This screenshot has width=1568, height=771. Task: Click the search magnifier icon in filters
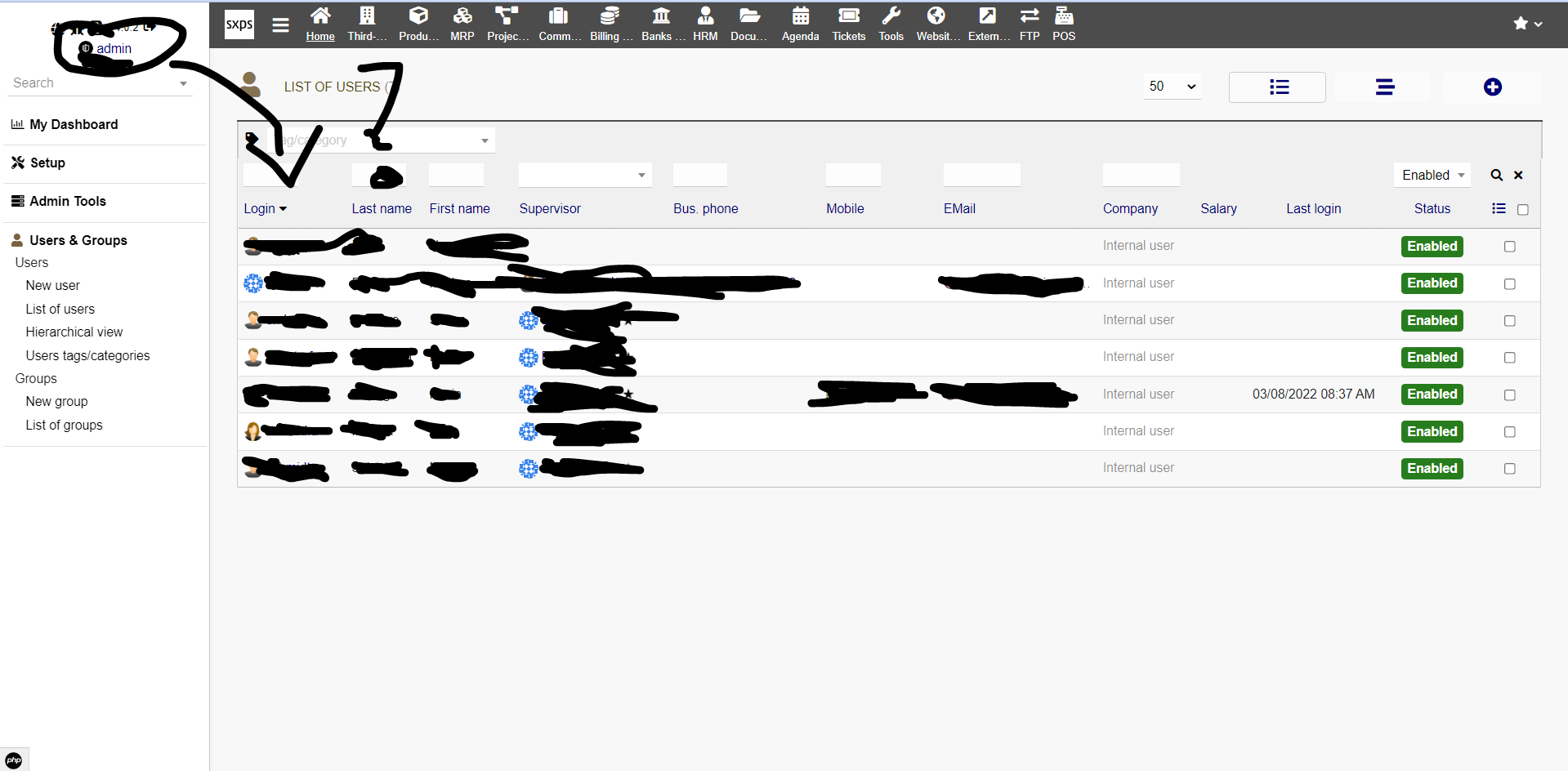(x=1497, y=176)
